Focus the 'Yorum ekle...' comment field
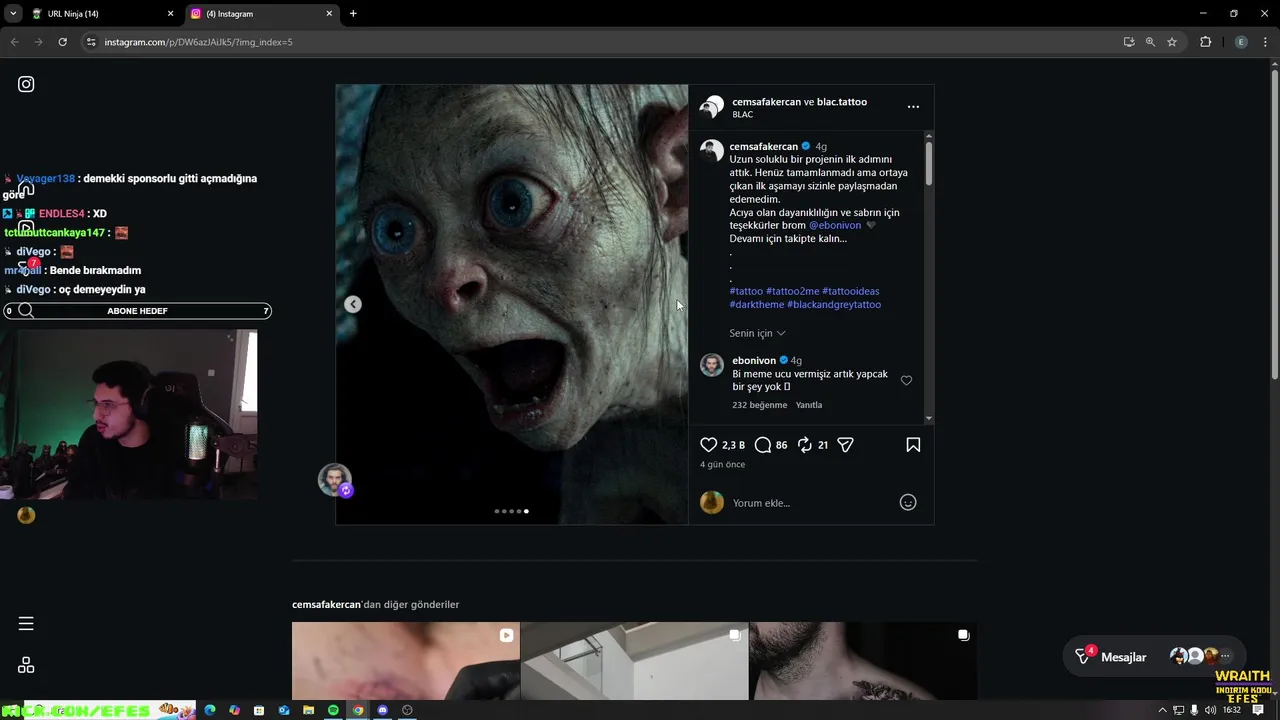The image size is (1280, 720). (x=810, y=503)
